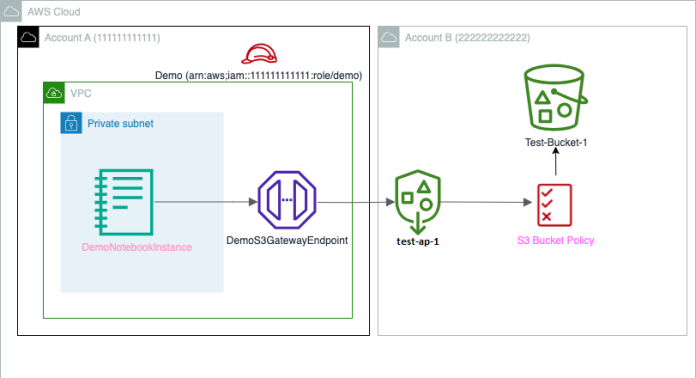
Task: Select the Test-Bucket-1 S3 bucket icon
Action: point(555,97)
